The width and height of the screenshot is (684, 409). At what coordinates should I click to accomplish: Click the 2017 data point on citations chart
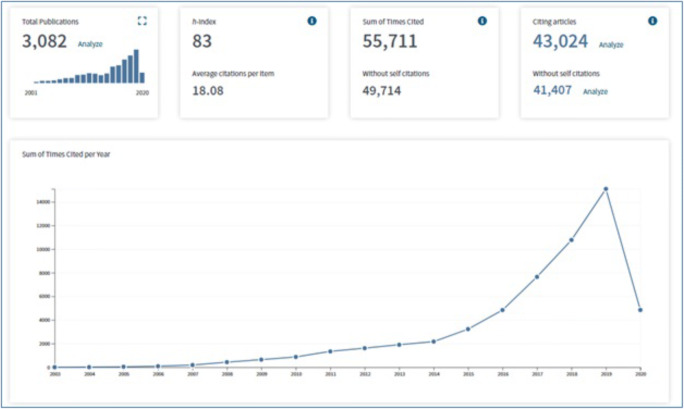tap(536, 277)
